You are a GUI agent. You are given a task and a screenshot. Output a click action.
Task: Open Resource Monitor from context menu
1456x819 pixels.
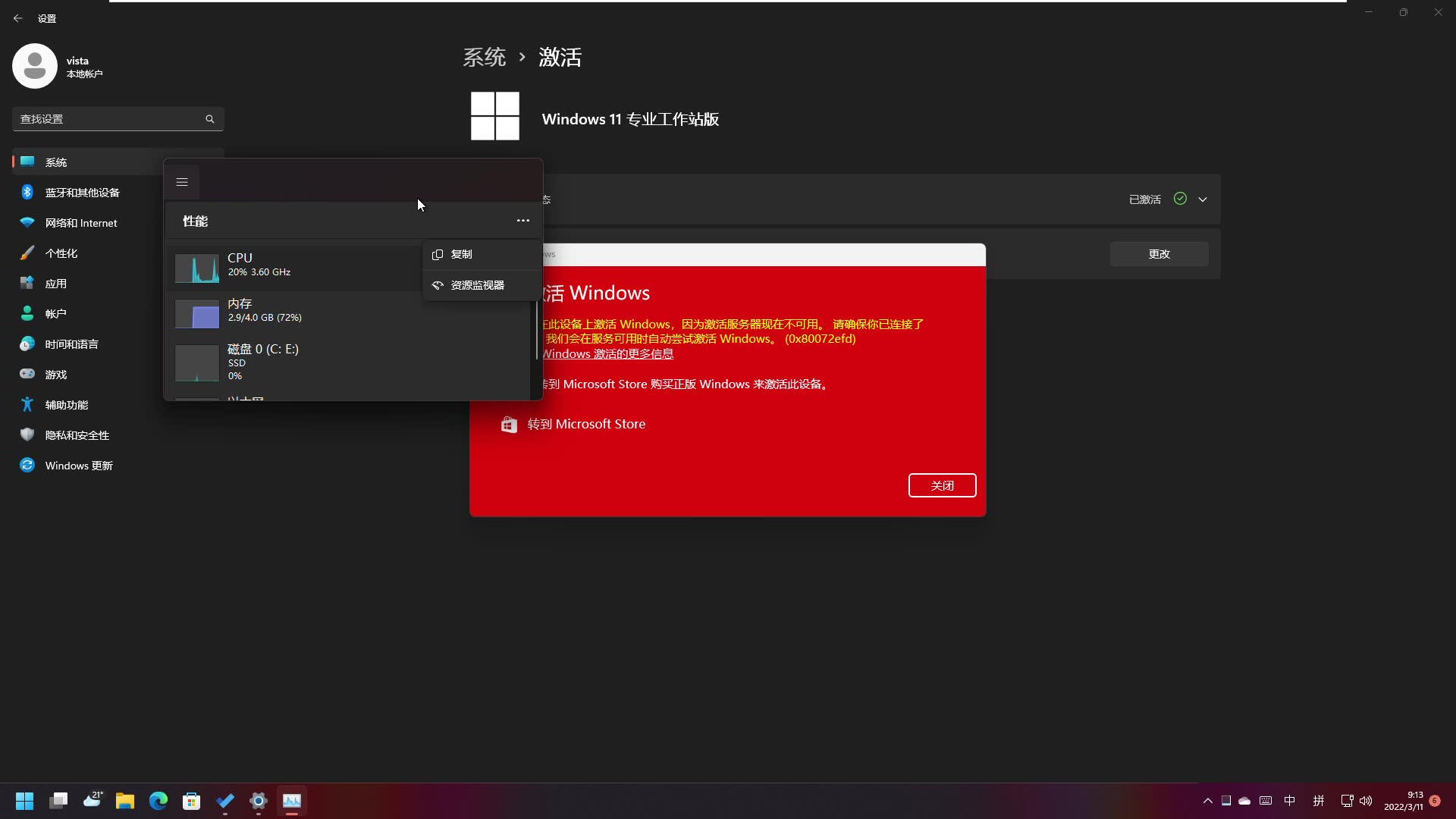(480, 285)
